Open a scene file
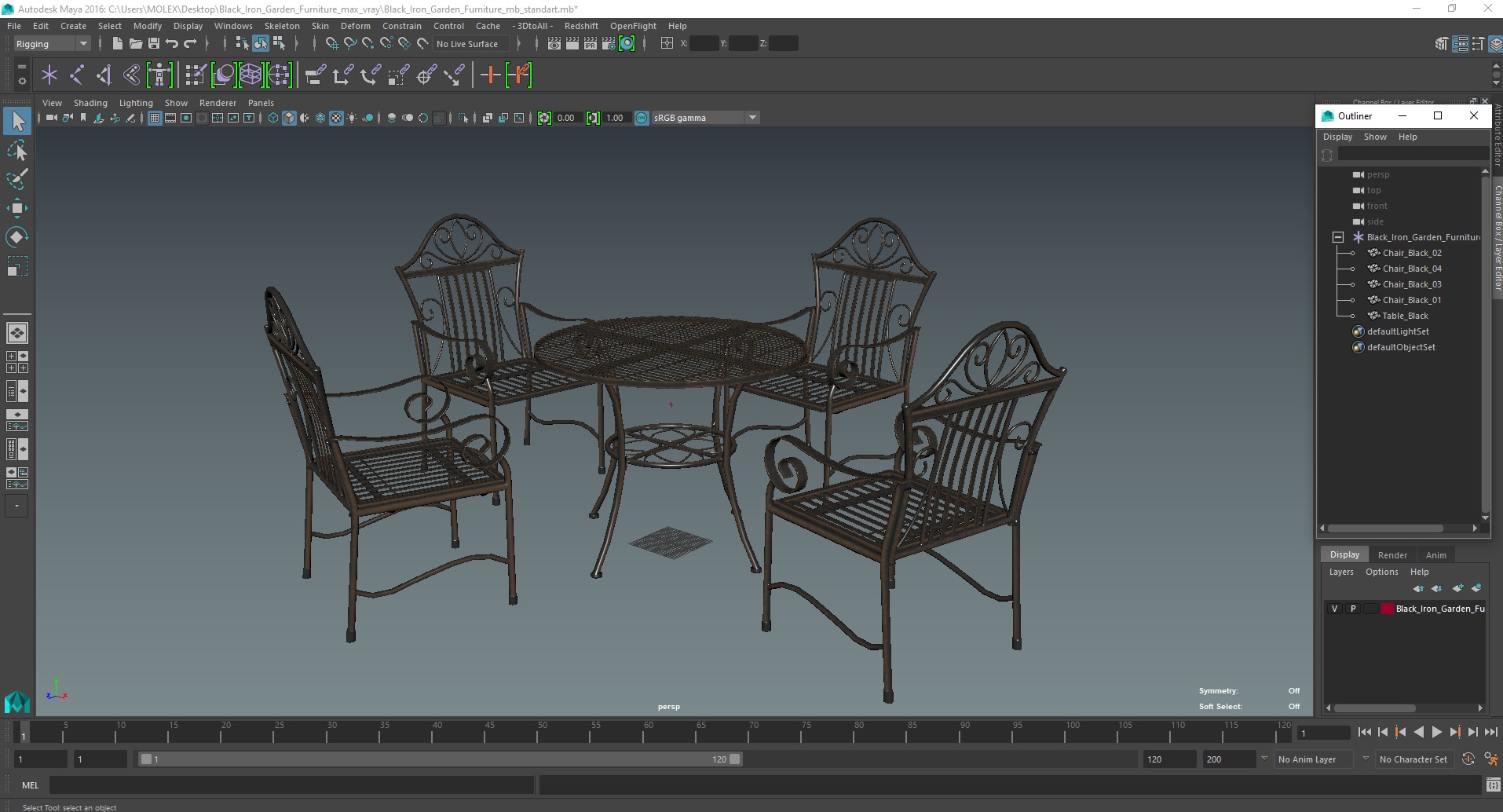The height and width of the screenshot is (812, 1503). tap(135, 44)
